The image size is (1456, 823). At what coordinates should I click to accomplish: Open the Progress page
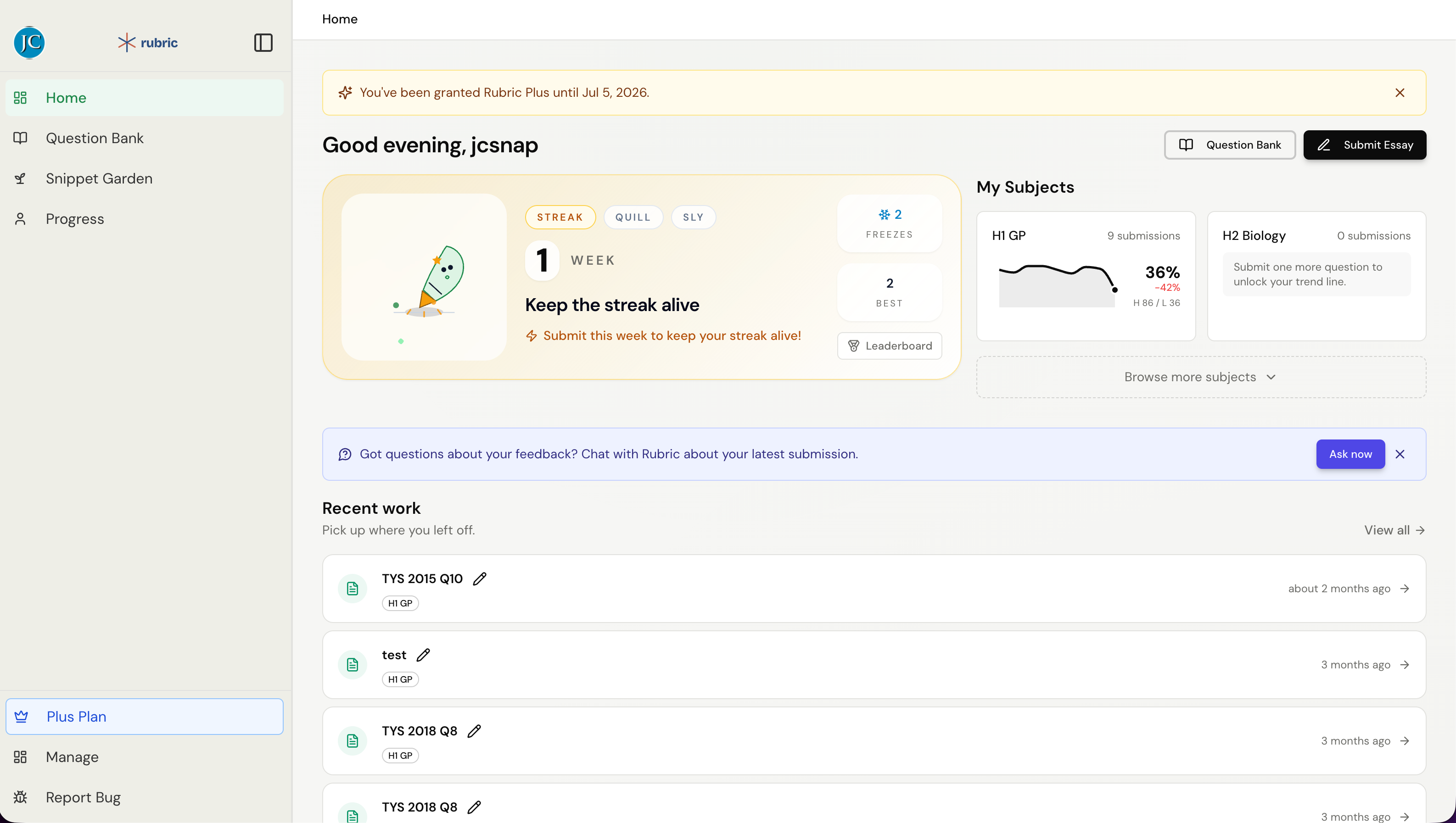tap(145, 219)
